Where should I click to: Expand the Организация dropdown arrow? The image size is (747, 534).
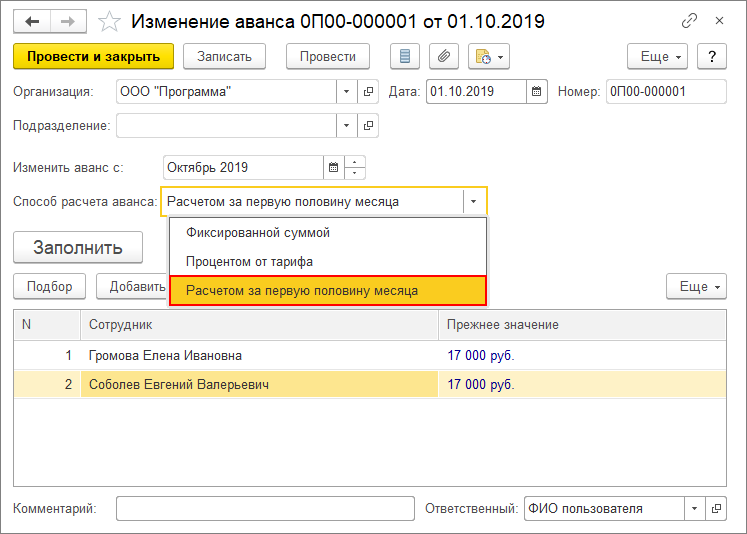tap(347, 91)
